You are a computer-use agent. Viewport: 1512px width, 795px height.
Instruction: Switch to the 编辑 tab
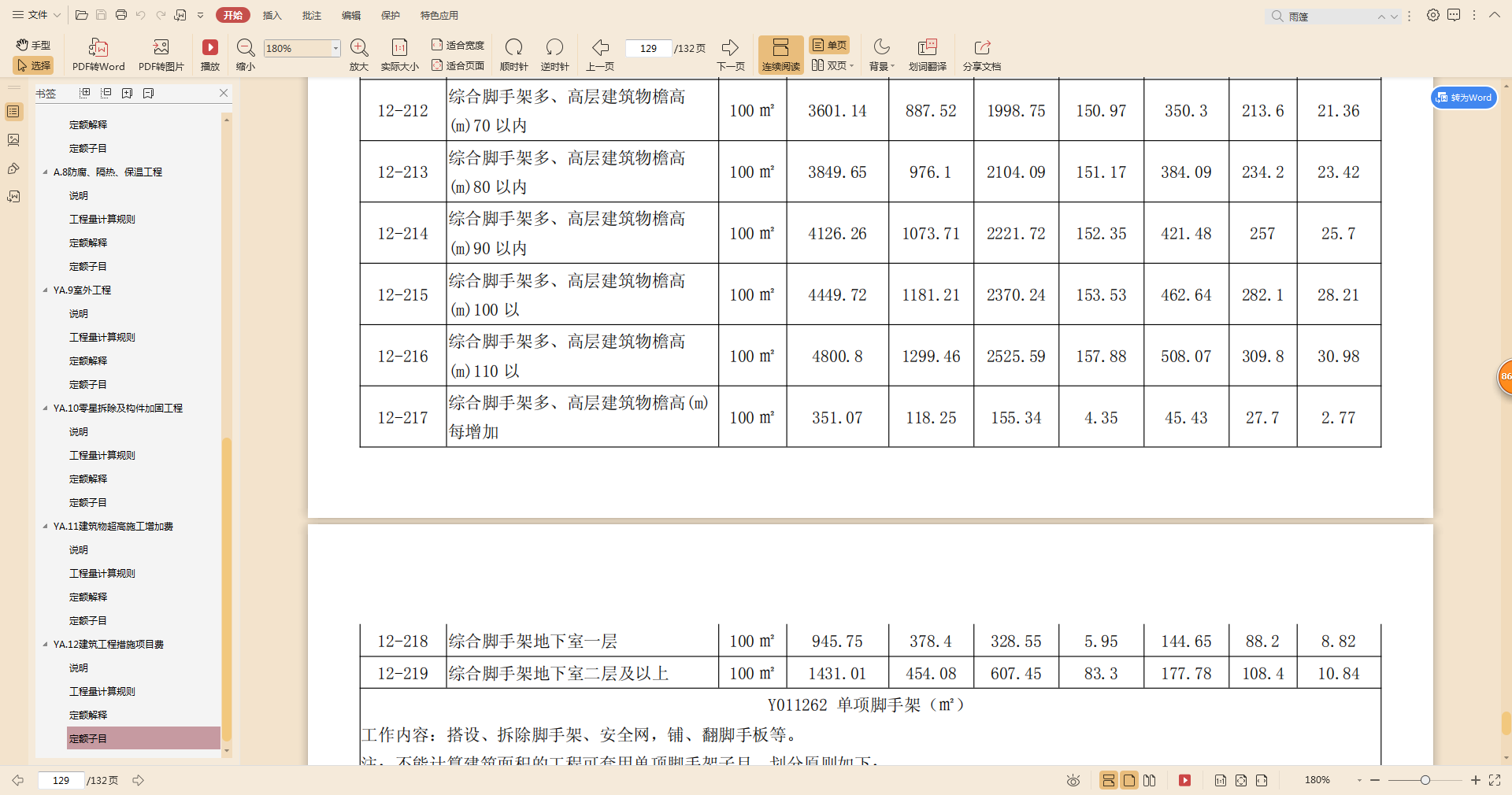pyautogui.click(x=350, y=15)
